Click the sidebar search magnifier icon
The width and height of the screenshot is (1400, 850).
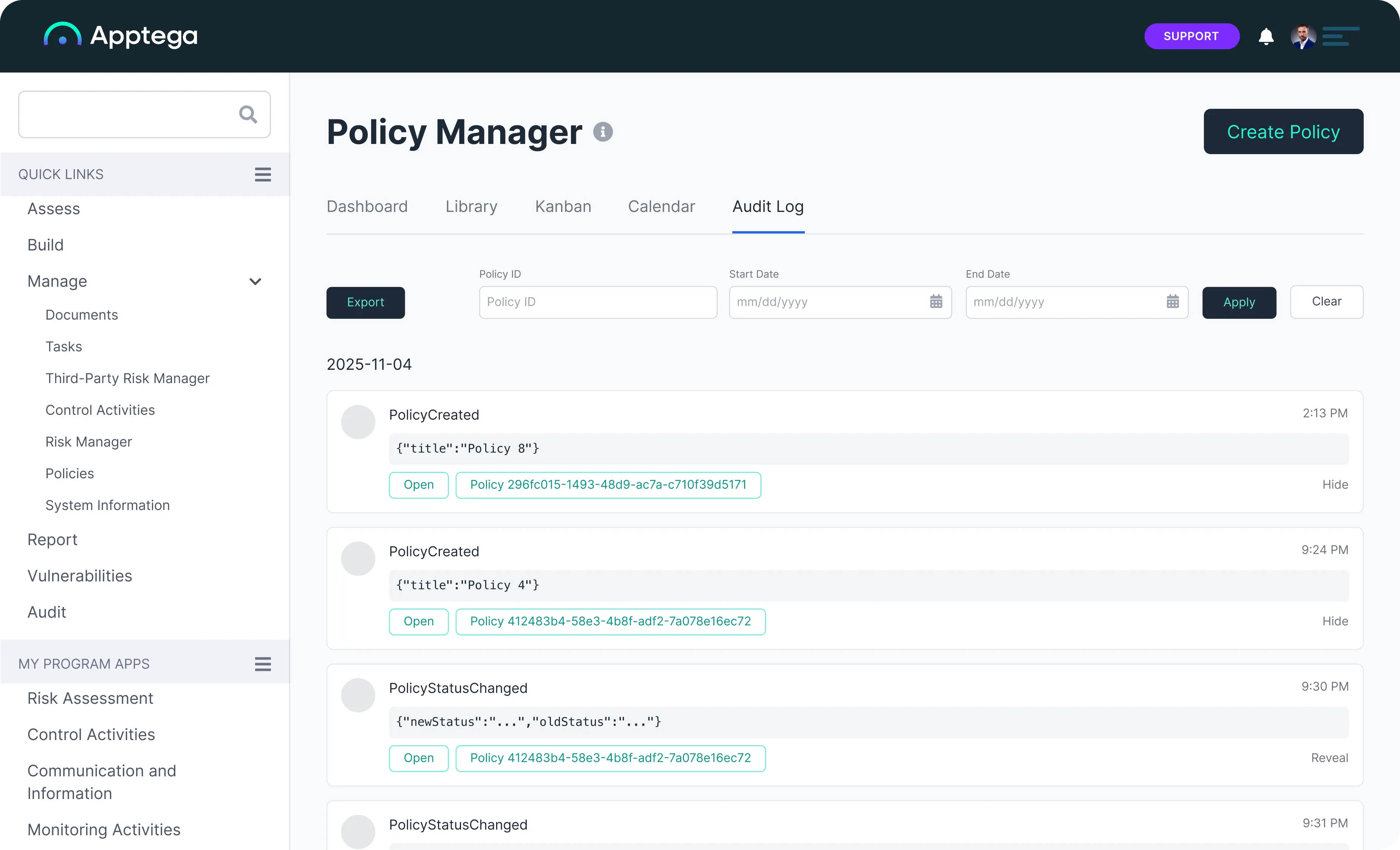click(248, 114)
